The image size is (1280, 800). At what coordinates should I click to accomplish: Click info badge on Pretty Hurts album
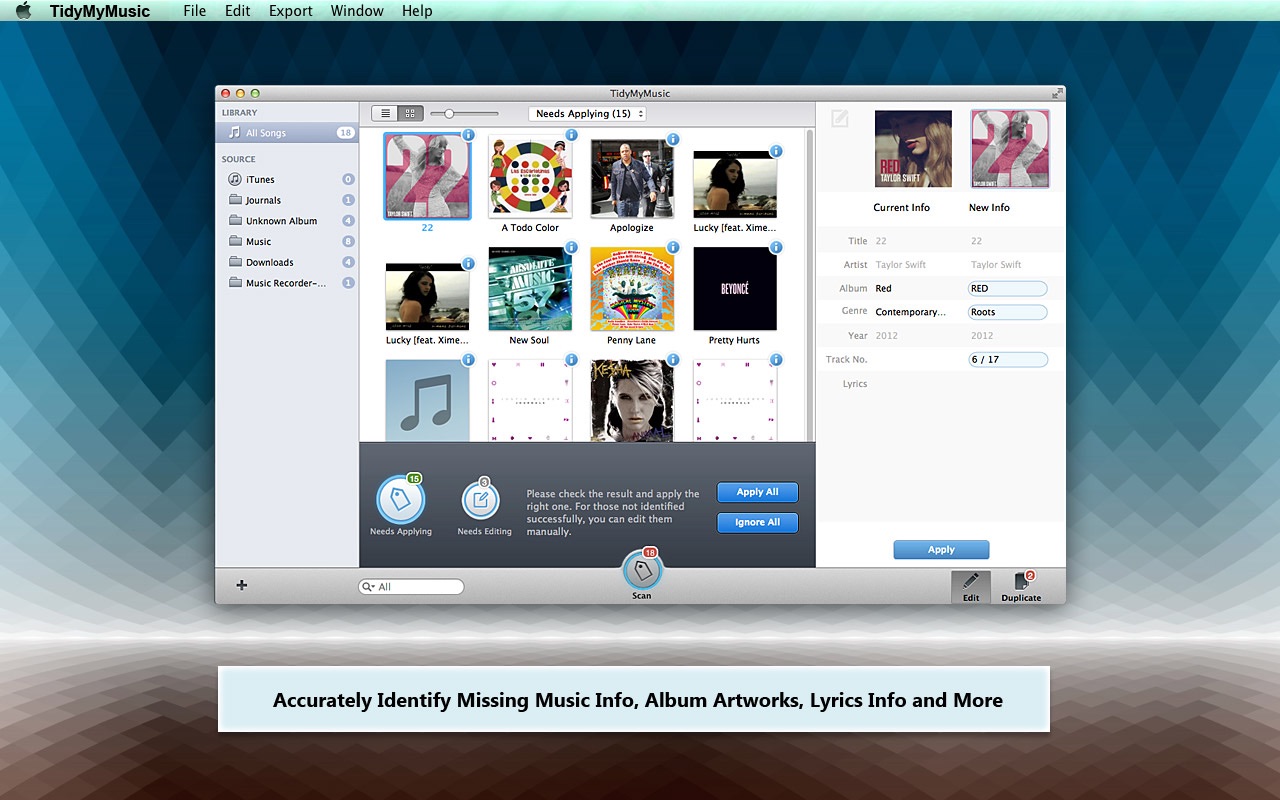coord(775,247)
